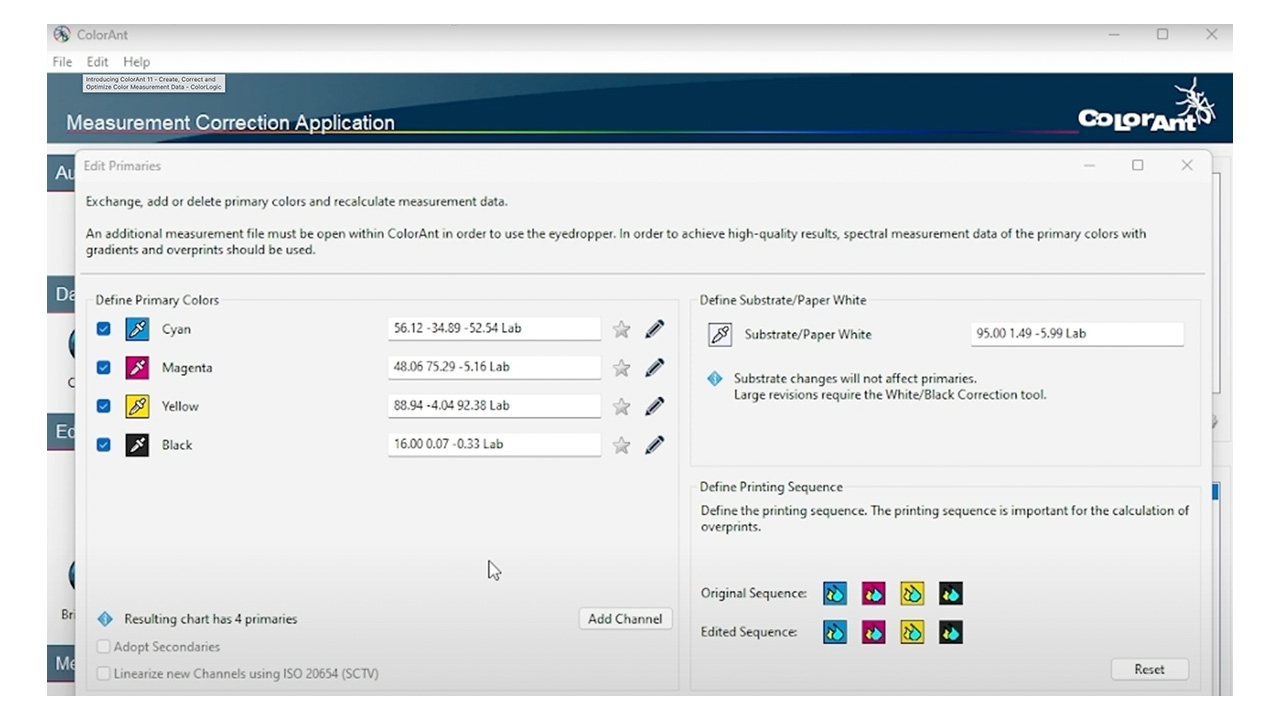Click info icon beside Resulting chart message

pos(105,619)
